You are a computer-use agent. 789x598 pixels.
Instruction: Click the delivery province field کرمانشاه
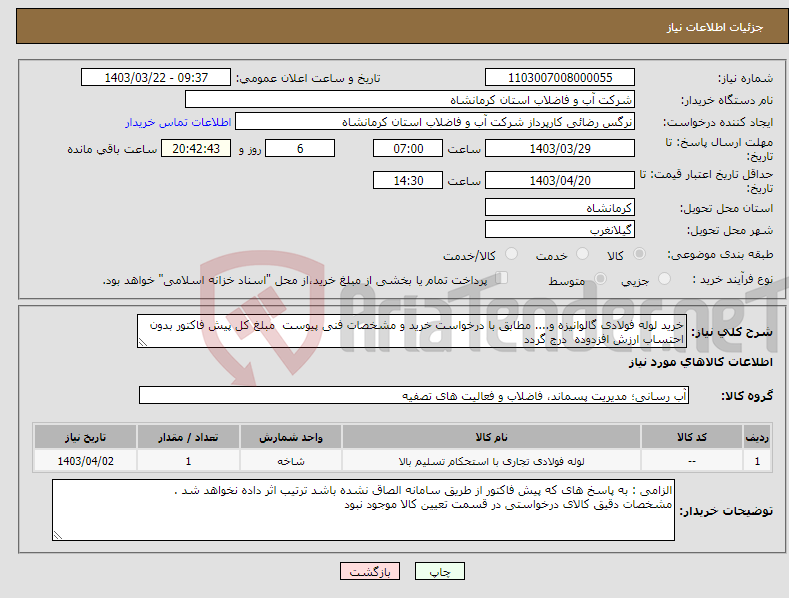560,207
